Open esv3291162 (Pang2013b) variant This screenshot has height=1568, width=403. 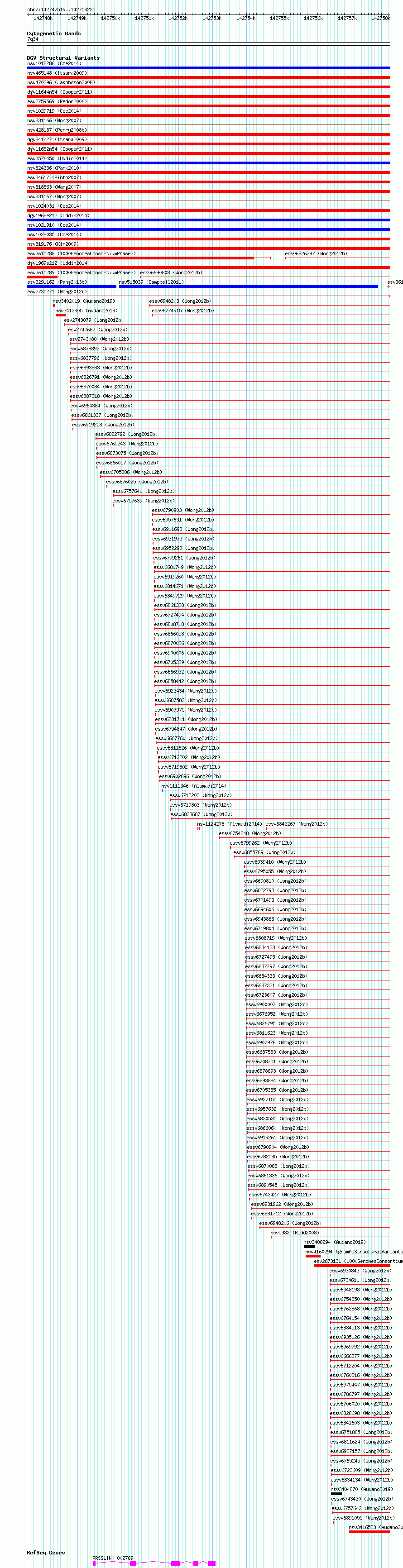[x=57, y=282]
